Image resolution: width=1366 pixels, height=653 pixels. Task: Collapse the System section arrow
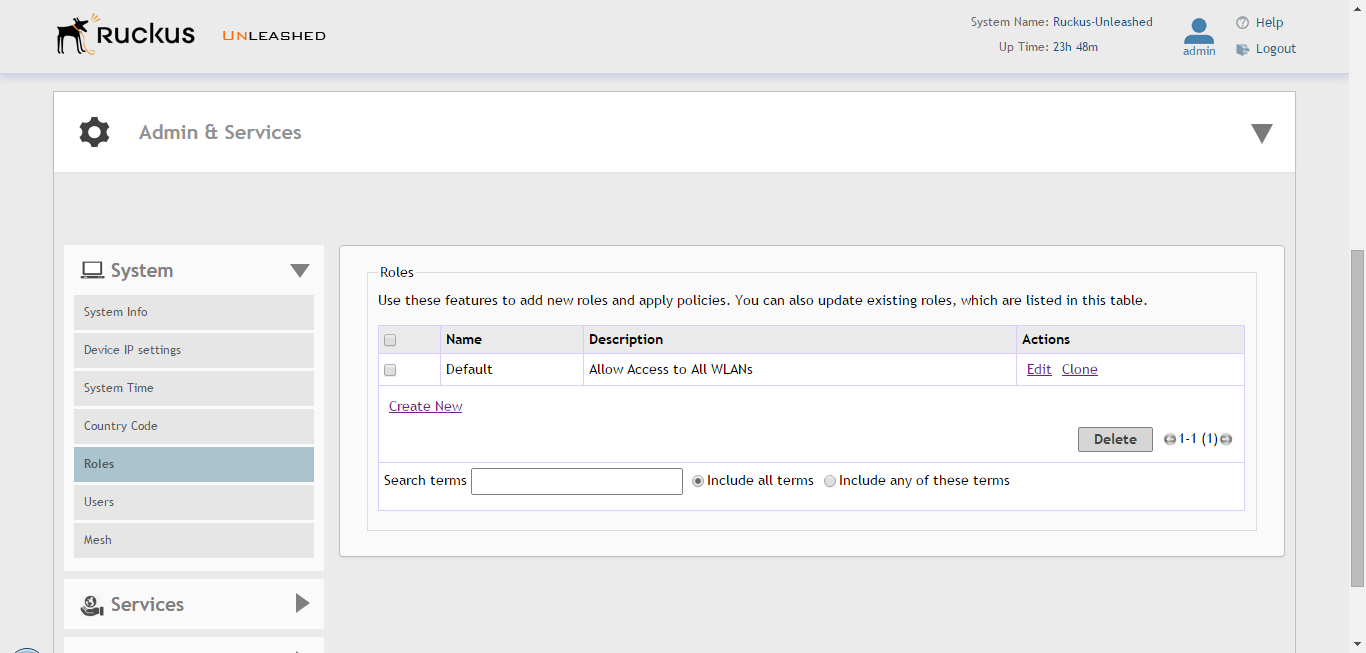300,271
